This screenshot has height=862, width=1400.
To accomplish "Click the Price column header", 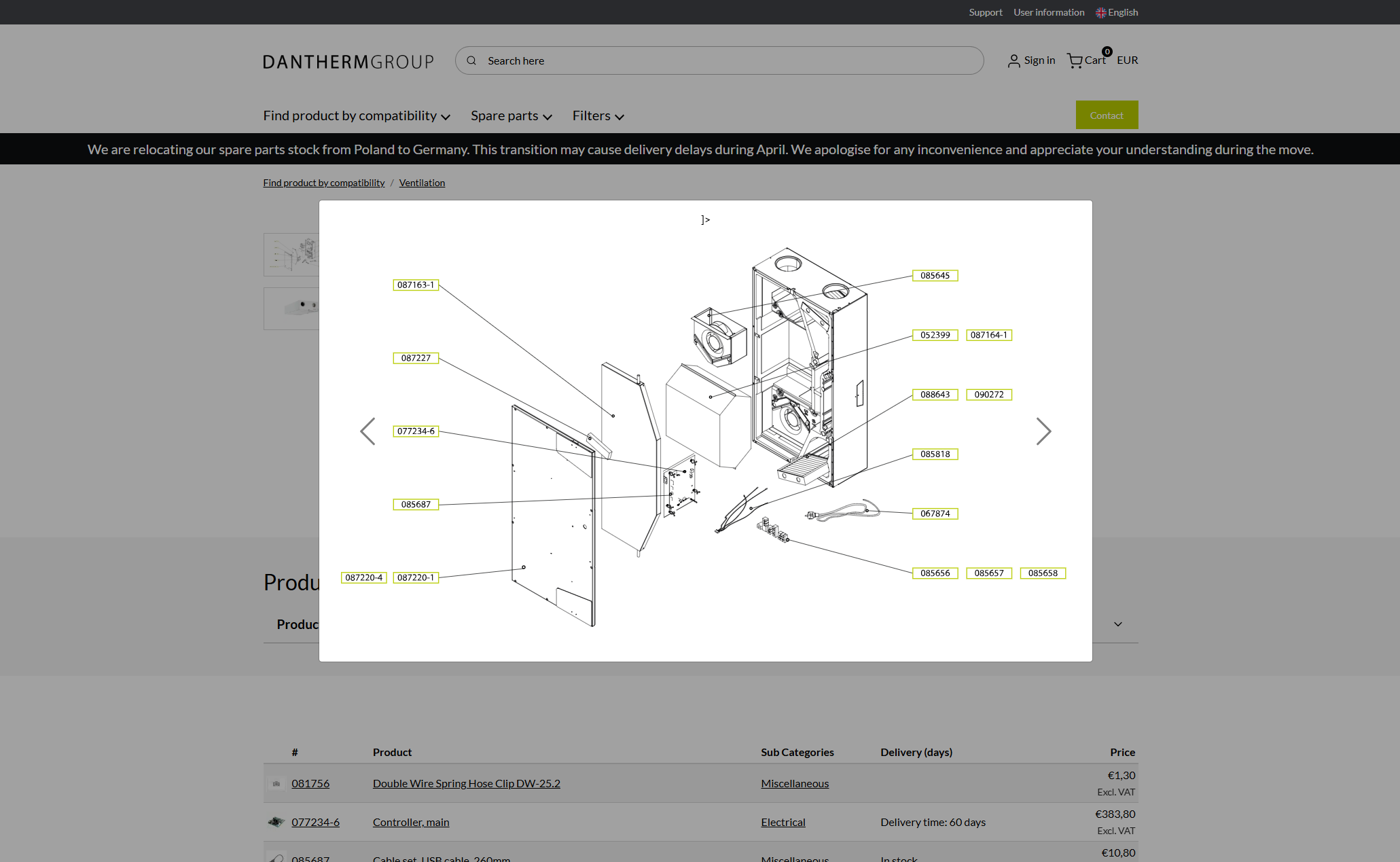I will pos(1122,752).
